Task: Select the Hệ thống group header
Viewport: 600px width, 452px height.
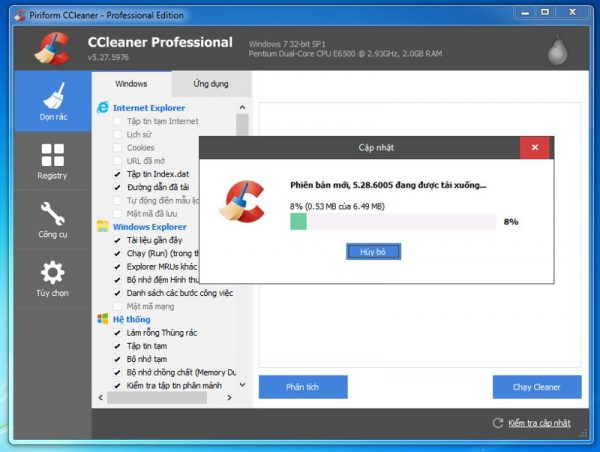Action: 131,319
